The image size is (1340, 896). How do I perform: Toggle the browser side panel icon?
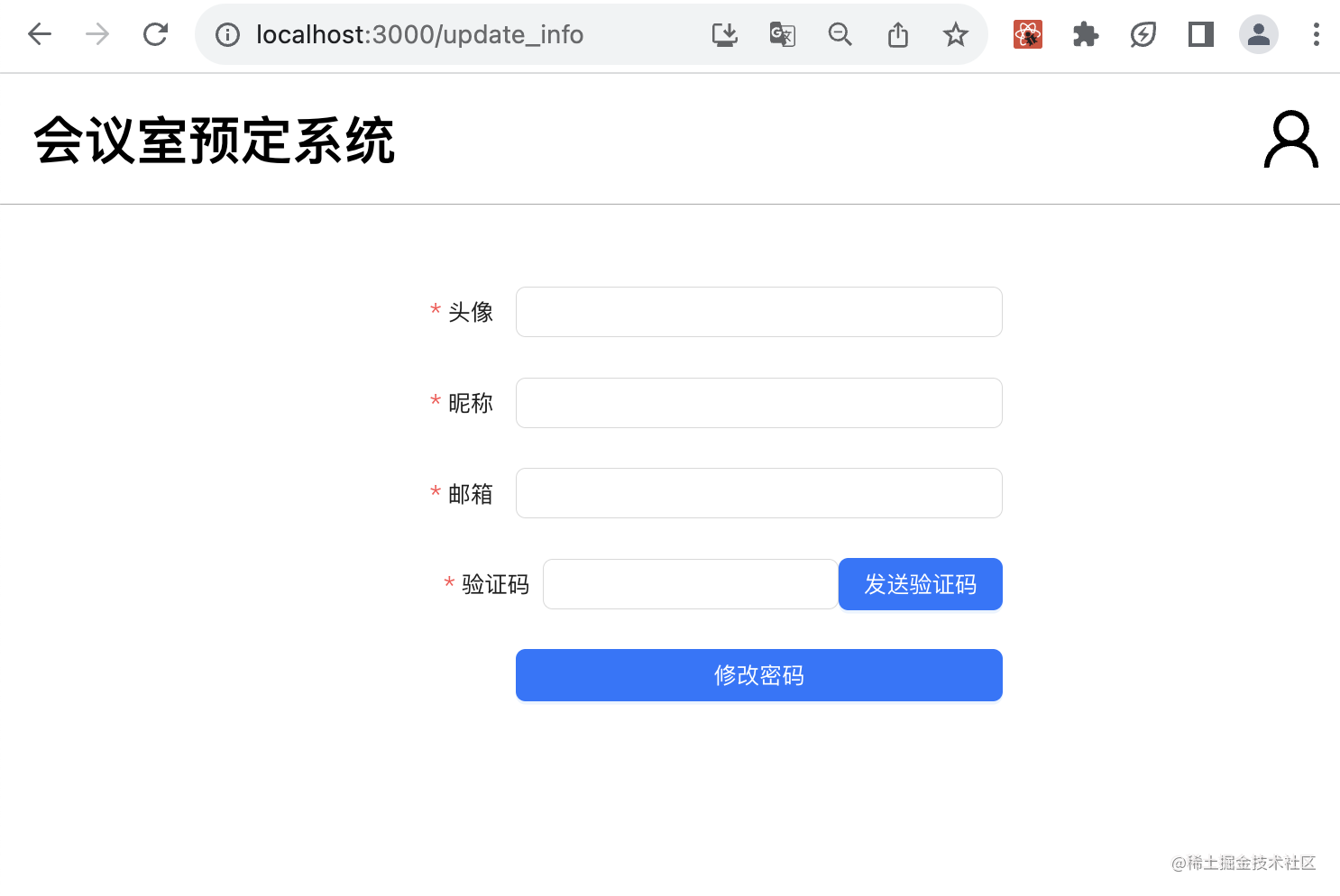tap(1201, 34)
